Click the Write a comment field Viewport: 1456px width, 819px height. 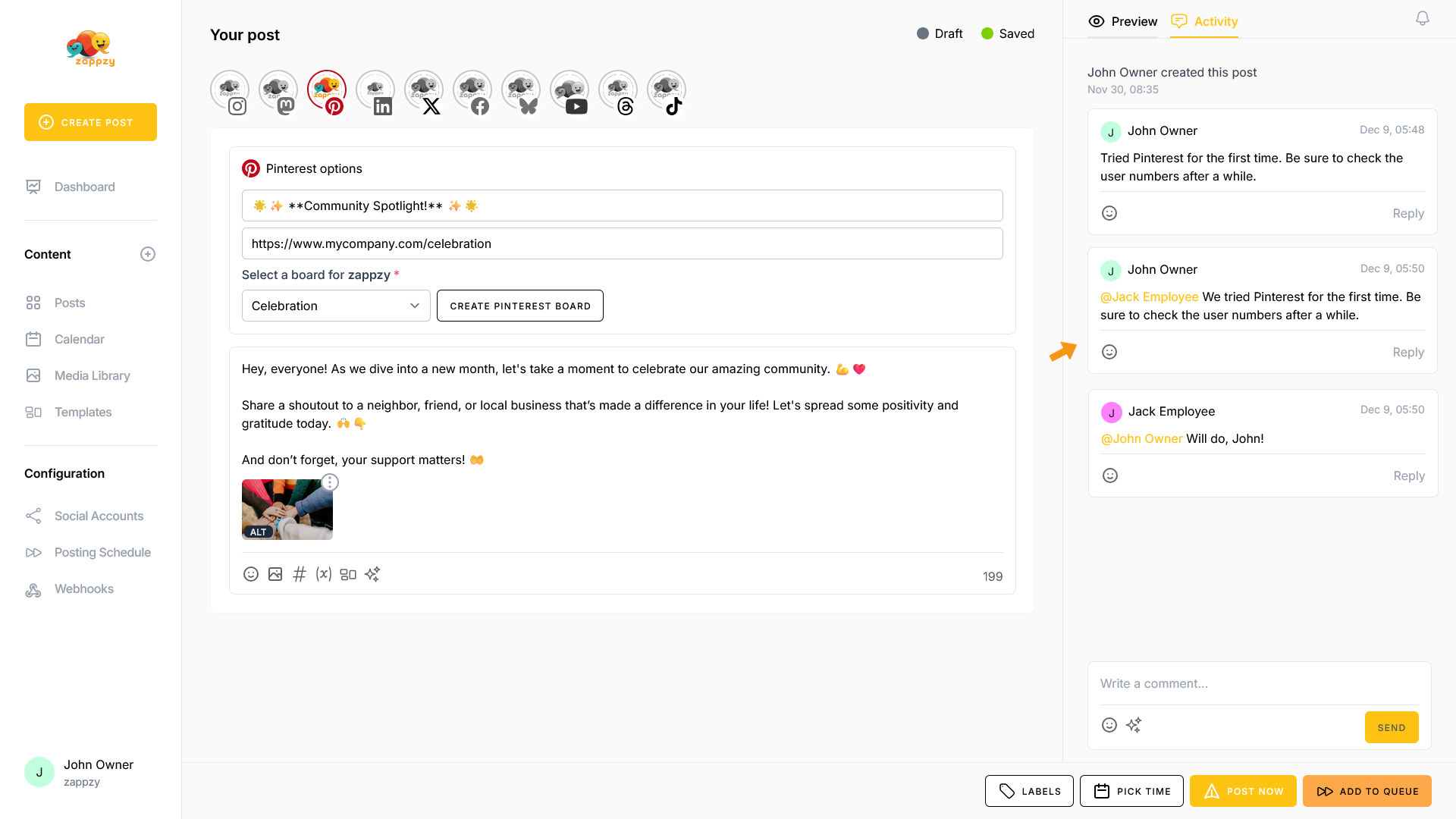[1259, 683]
